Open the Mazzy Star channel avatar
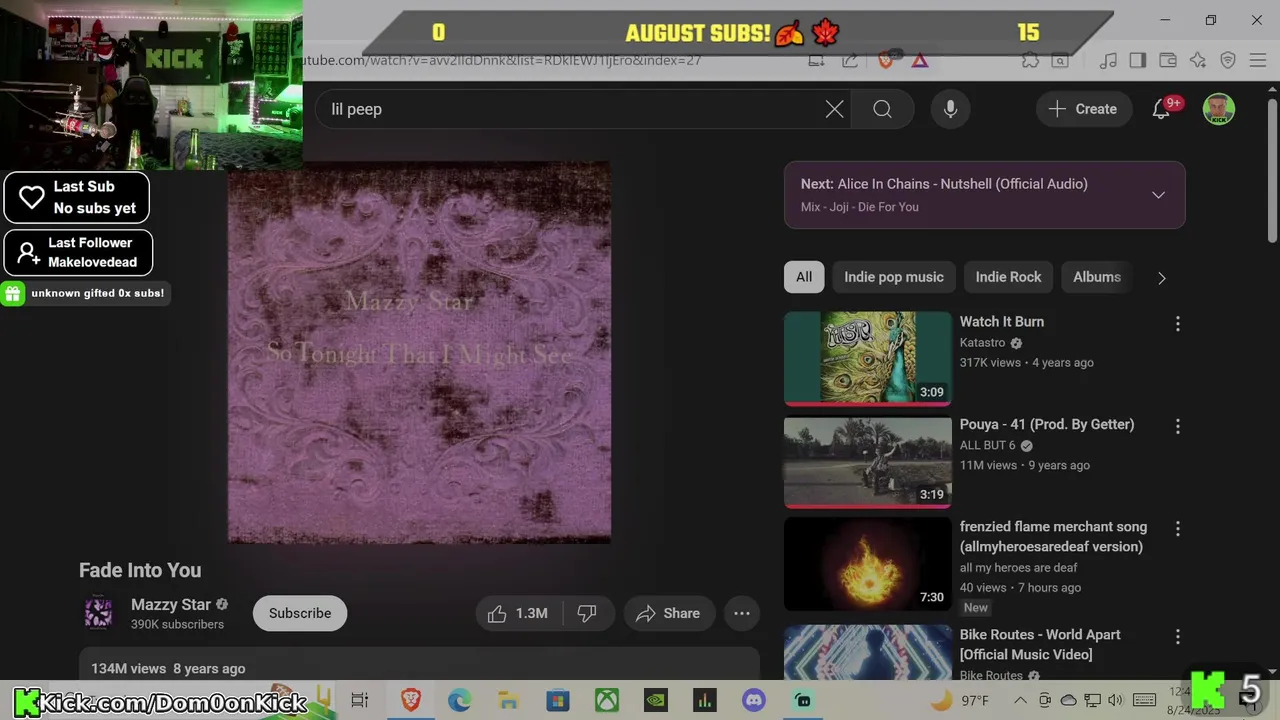Image resolution: width=1280 pixels, height=720 pixels. [98, 613]
